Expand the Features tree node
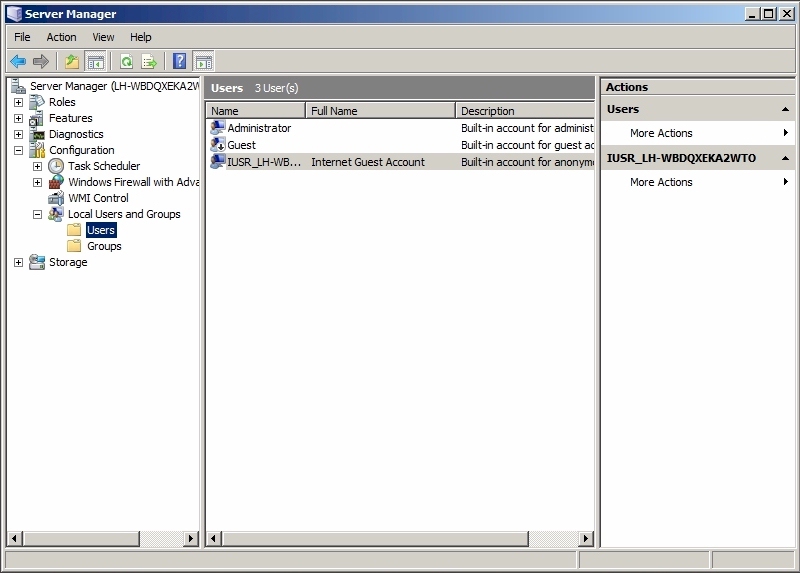Screen dimensions: 800x573 click(18, 118)
